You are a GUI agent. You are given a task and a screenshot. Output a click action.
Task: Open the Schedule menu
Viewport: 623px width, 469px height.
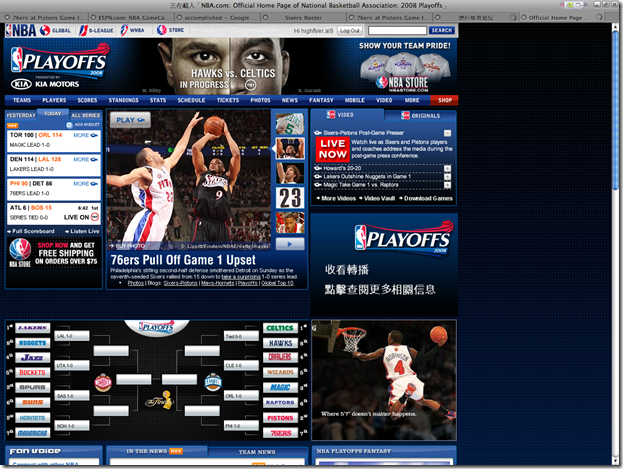[192, 100]
